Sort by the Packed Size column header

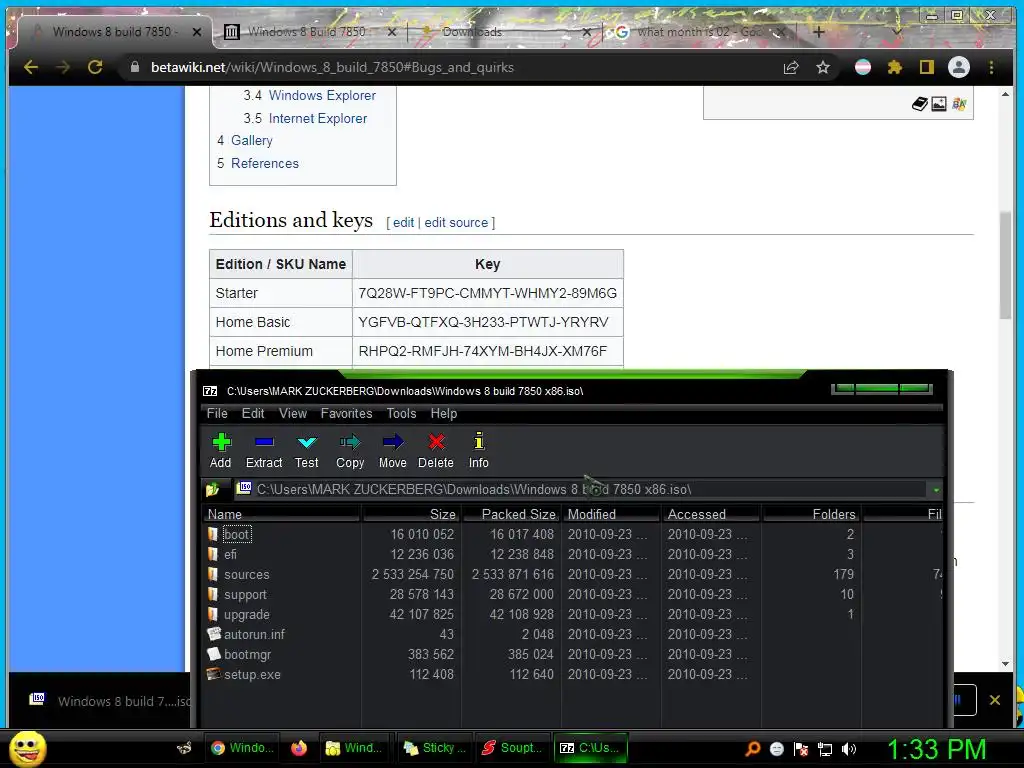[x=511, y=514]
